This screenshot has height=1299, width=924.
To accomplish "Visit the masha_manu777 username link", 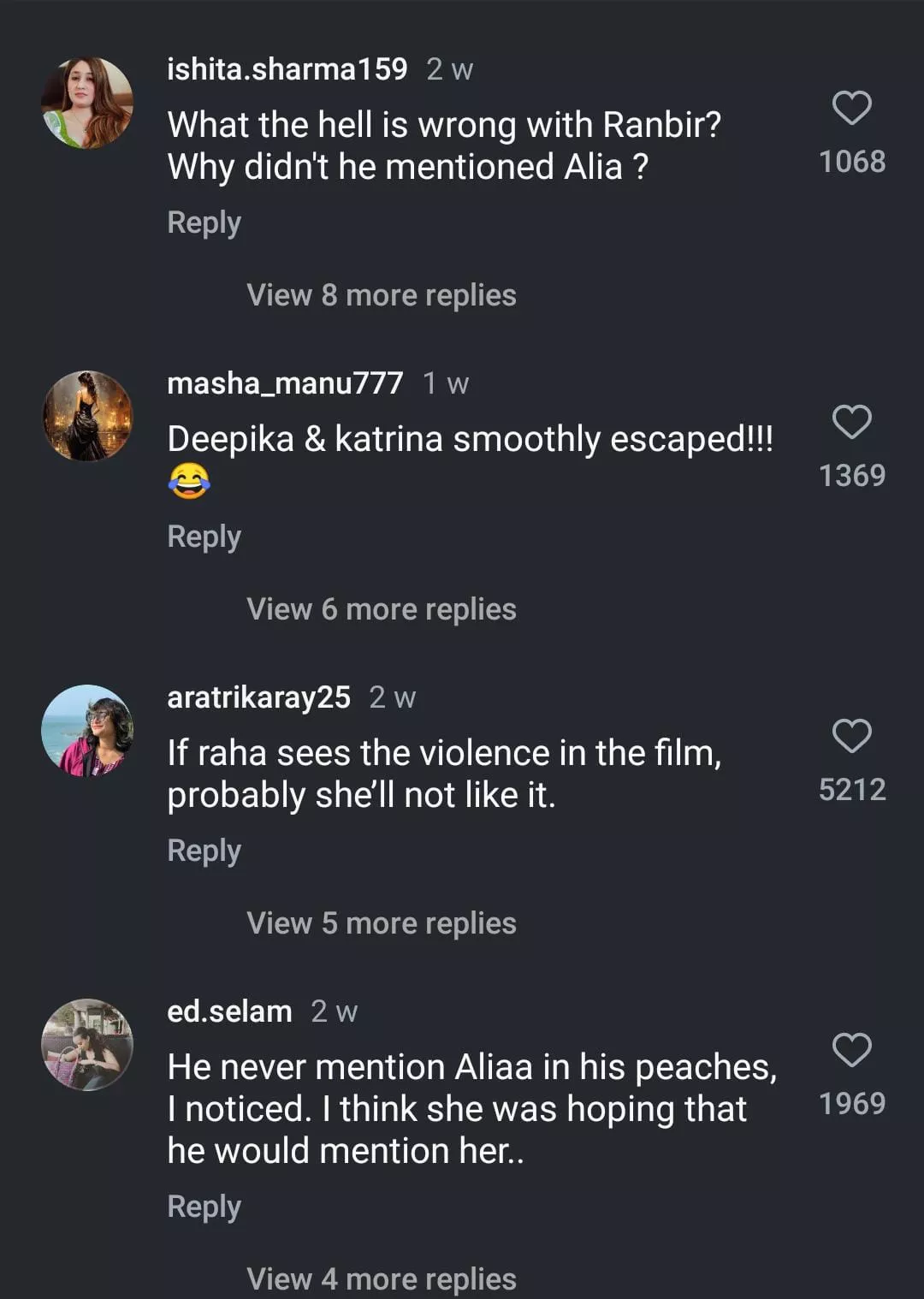I will [285, 383].
